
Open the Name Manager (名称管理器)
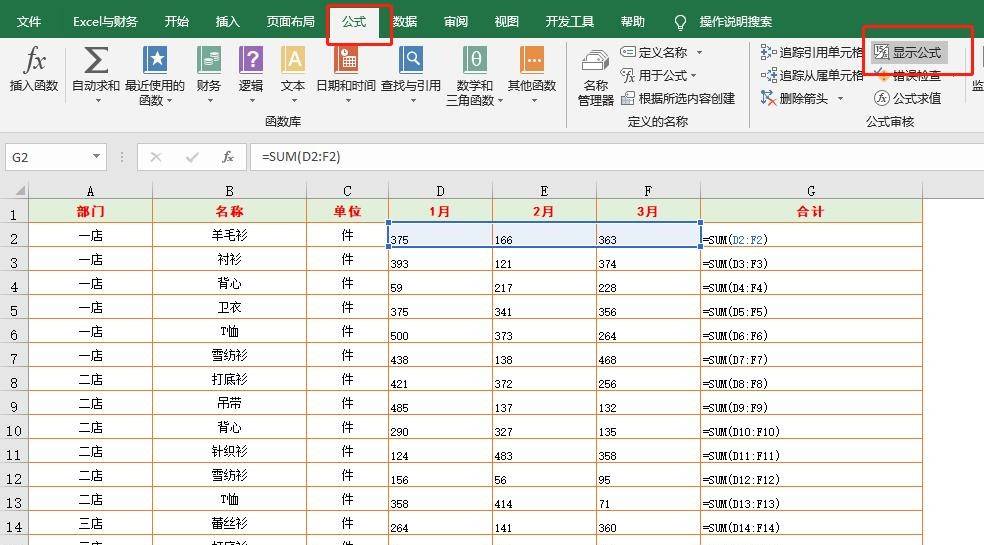point(596,78)
